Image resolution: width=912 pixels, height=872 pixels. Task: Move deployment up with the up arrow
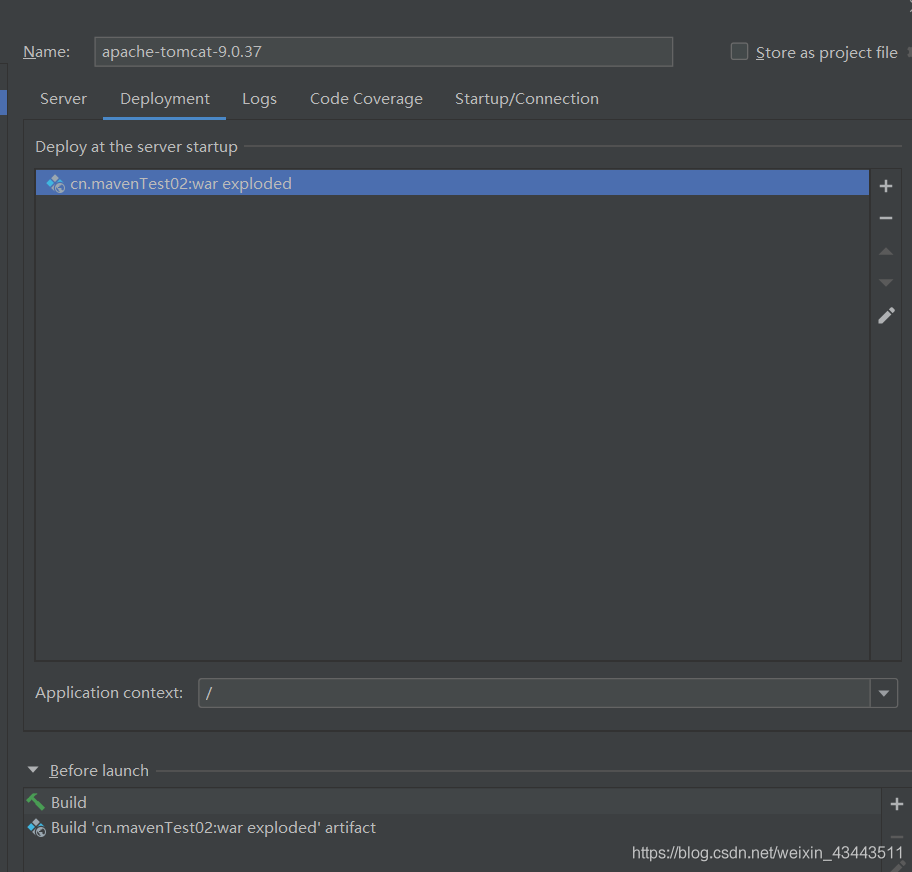pyautogui.click(x=885, y=251)
